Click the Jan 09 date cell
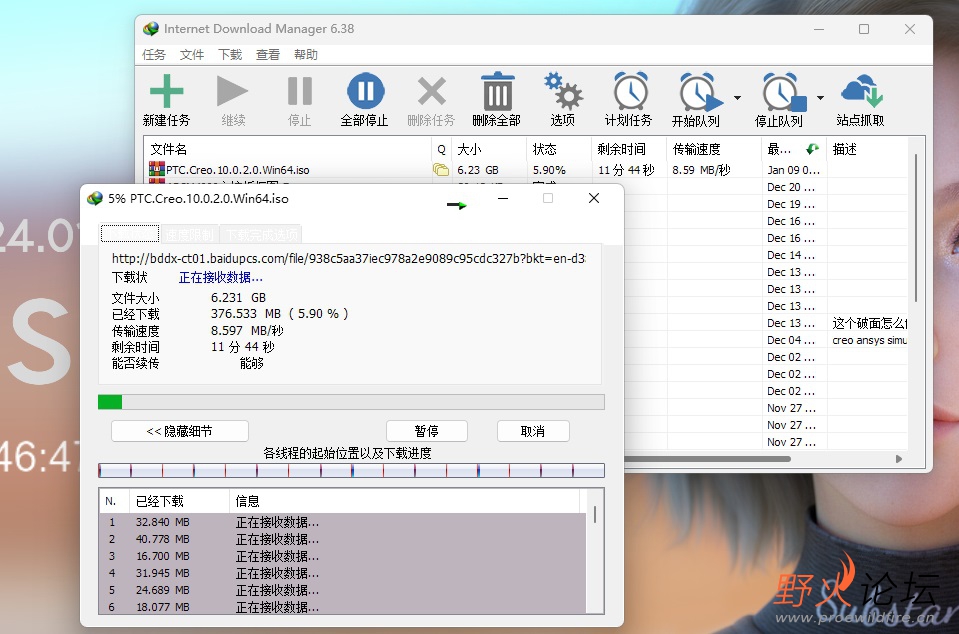The height and width of the screenshot is (634, 959). coord(793,170)
